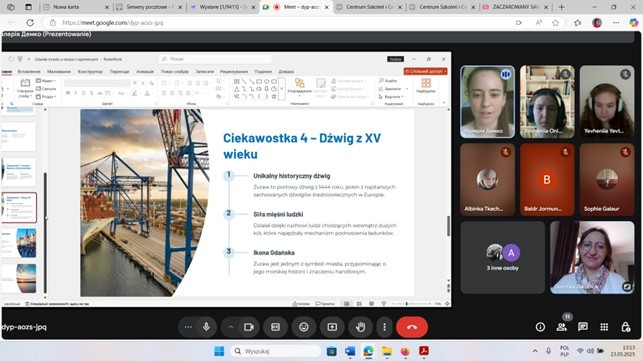Click the self-view tile of woman with glasses
This screenshot has width=643, height=361.
592,258
